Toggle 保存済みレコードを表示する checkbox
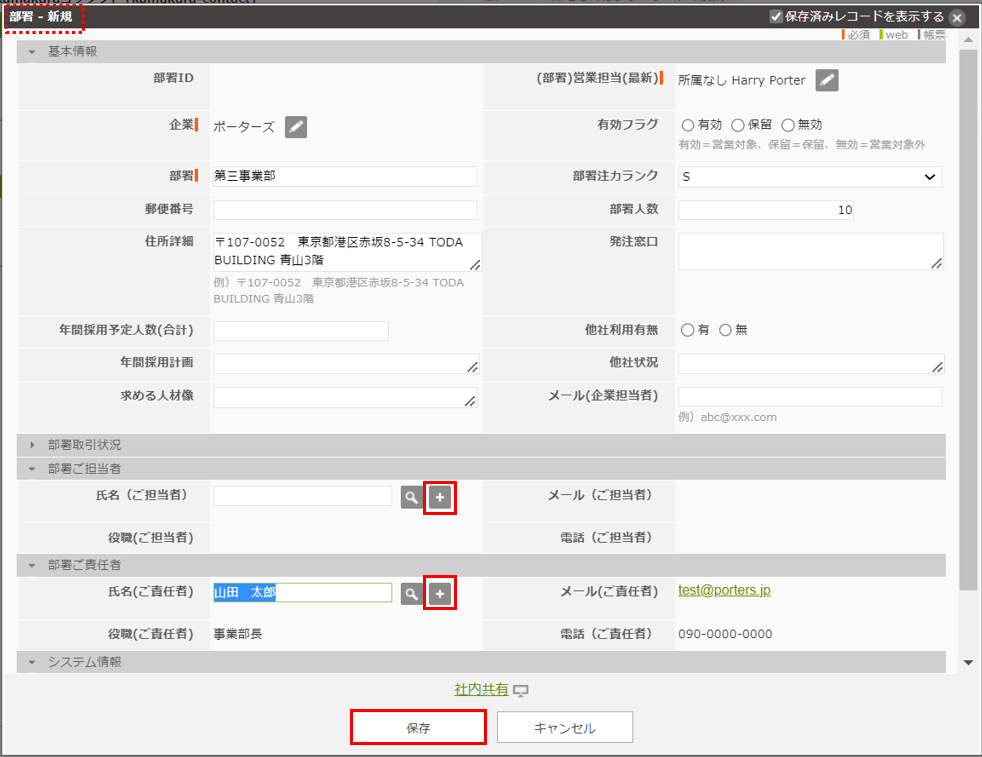 [x=776, y=17]
